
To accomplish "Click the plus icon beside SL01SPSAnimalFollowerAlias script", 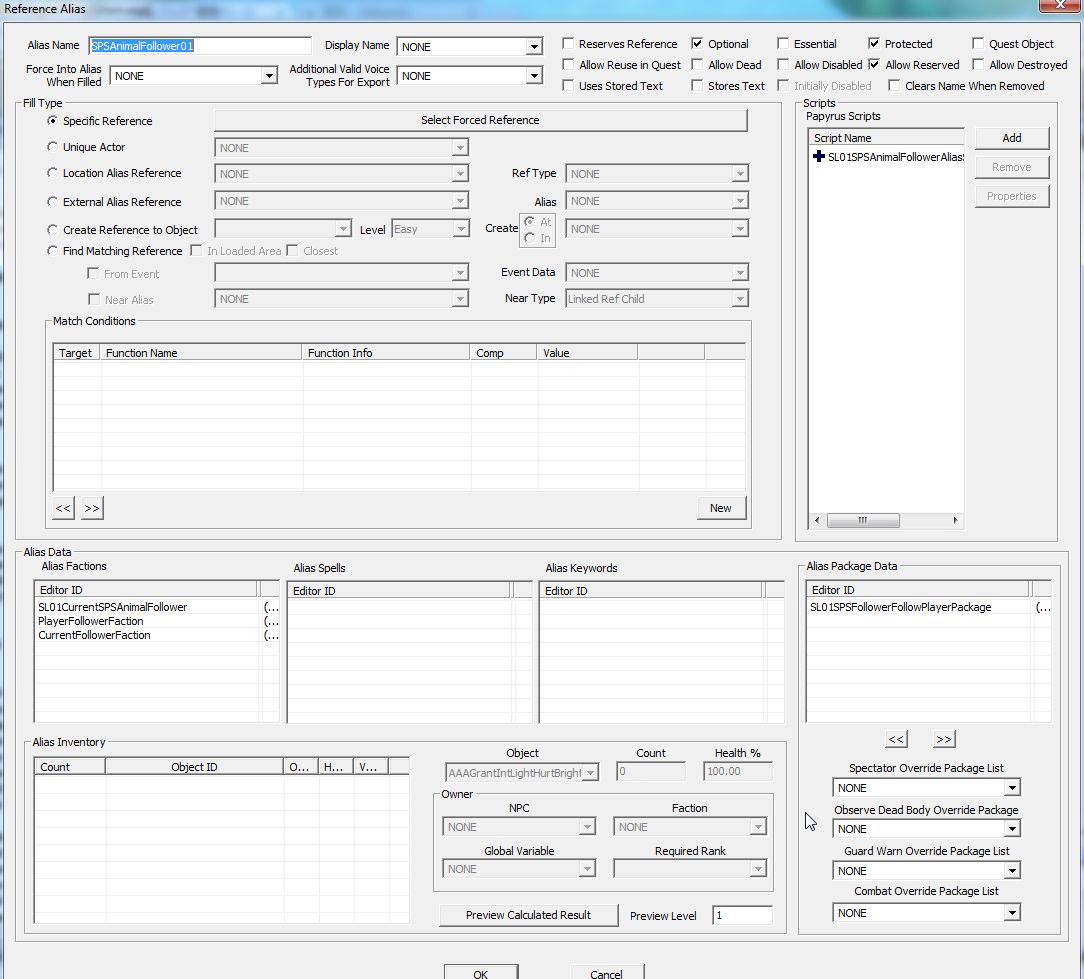I will 820,157.
